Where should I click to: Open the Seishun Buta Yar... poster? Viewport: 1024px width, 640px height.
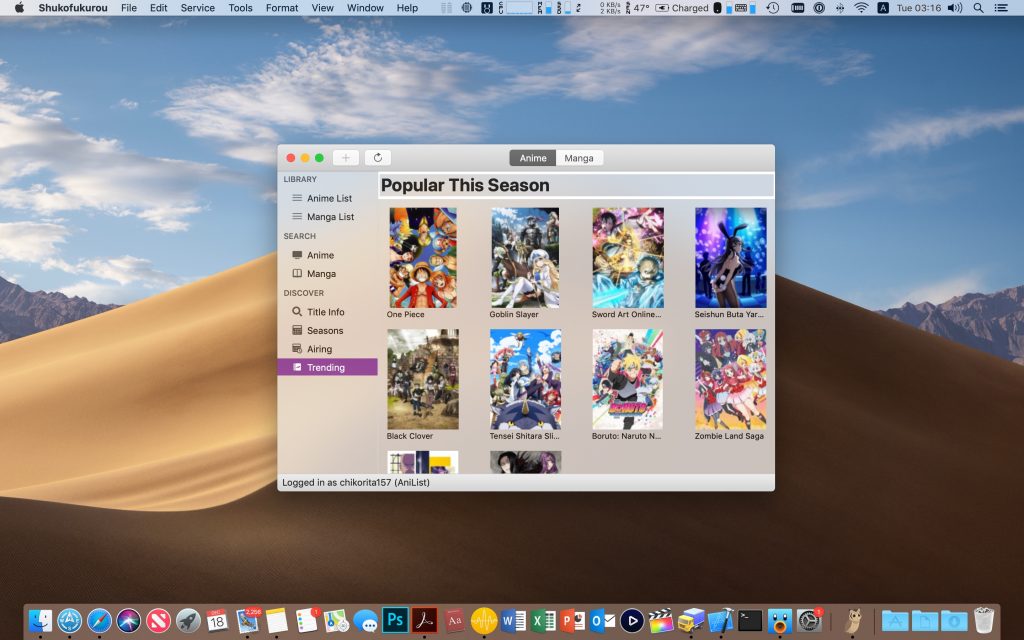[x=731, y=257]
